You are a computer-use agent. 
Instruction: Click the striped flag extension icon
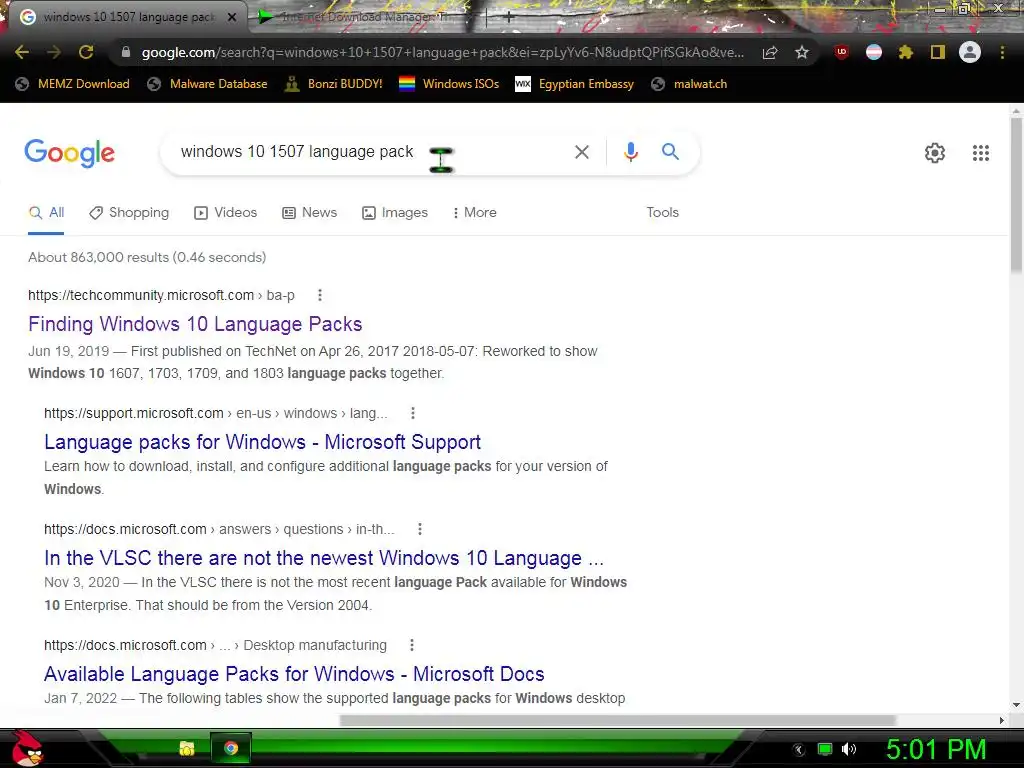tap(874, 52)
